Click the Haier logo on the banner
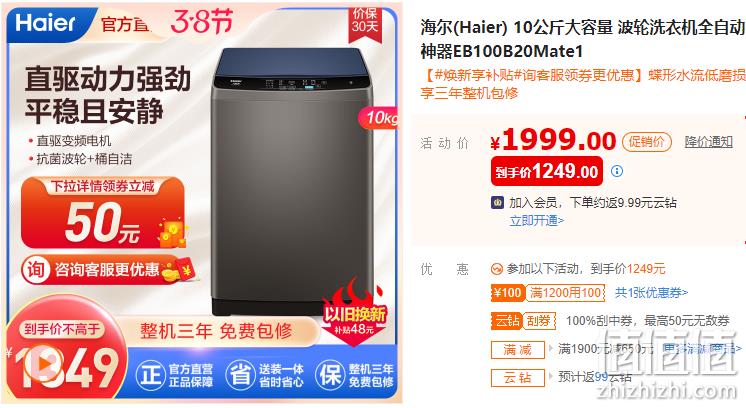The width and height of the screenshot is (746, 408). tap(45, 22)
